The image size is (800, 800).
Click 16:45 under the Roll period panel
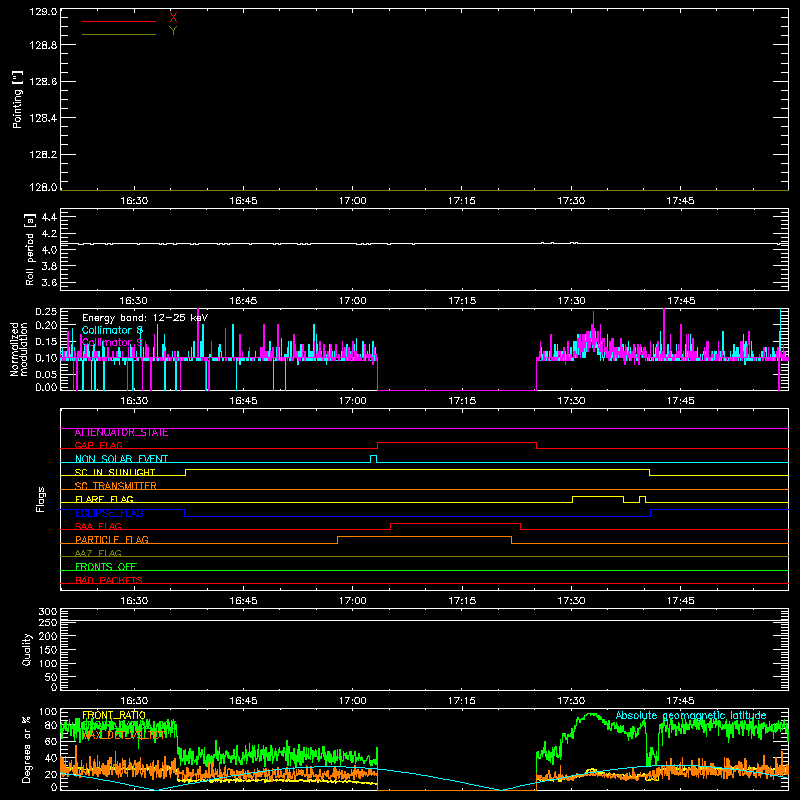tap(243, 301)
